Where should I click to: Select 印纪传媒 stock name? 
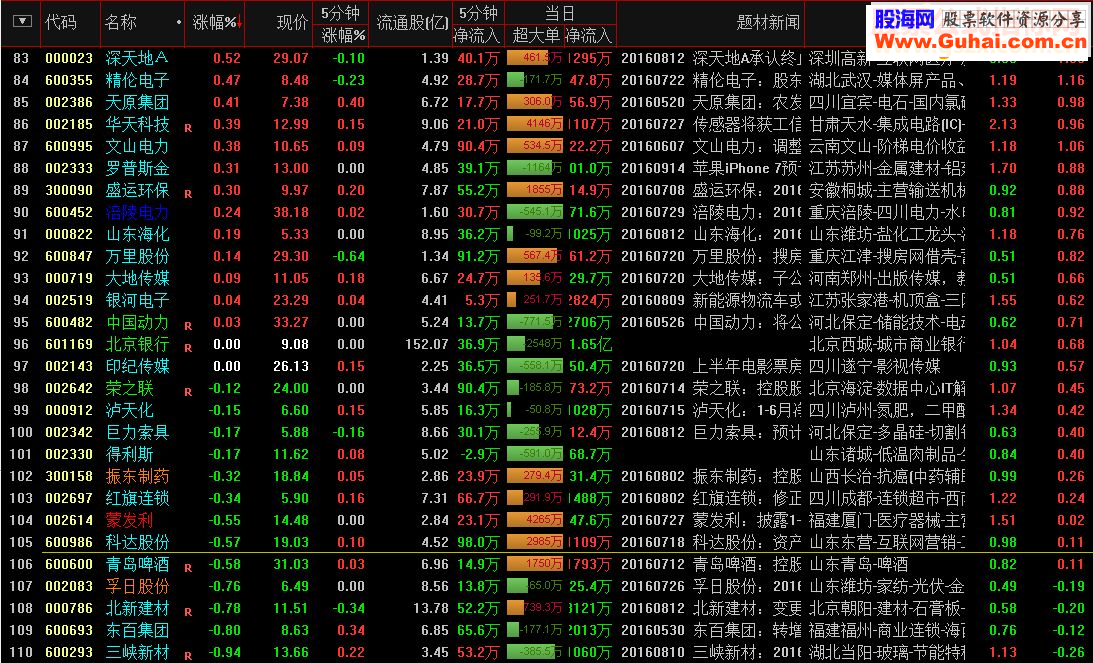click(x=137, y=366)
